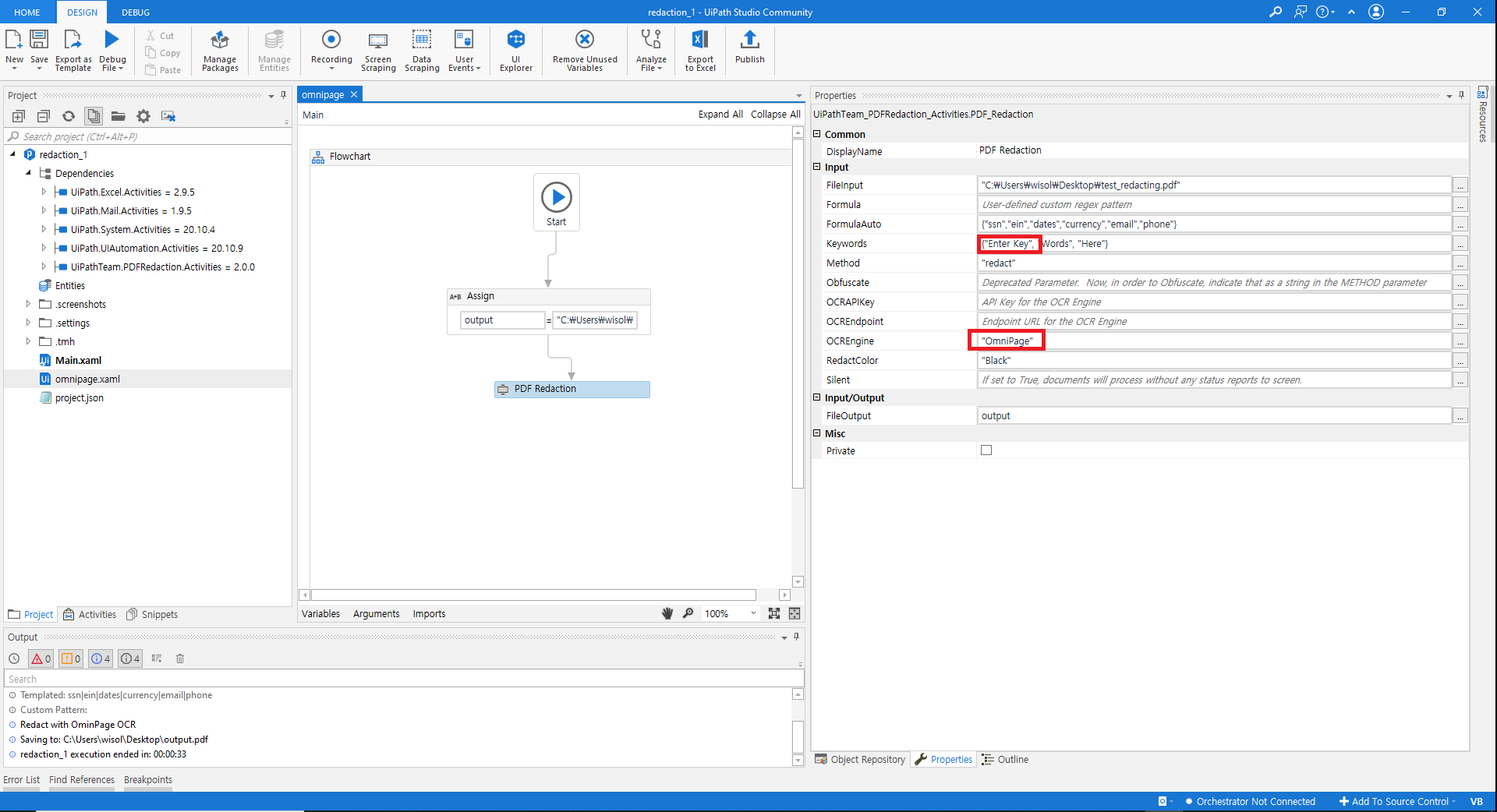Launch Data Scraping wizard
The height and width of the screenshot is (812, 1497).
(x=422, y=50)
